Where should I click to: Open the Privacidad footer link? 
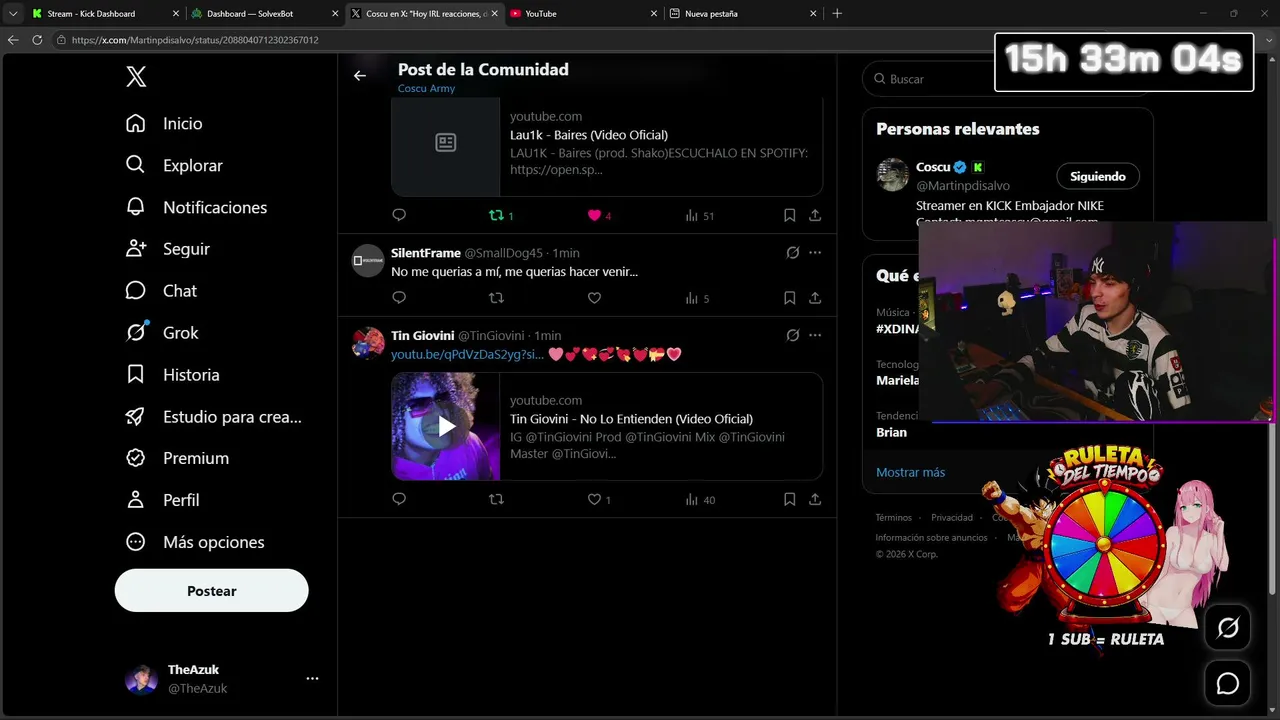tap(952, 518)
